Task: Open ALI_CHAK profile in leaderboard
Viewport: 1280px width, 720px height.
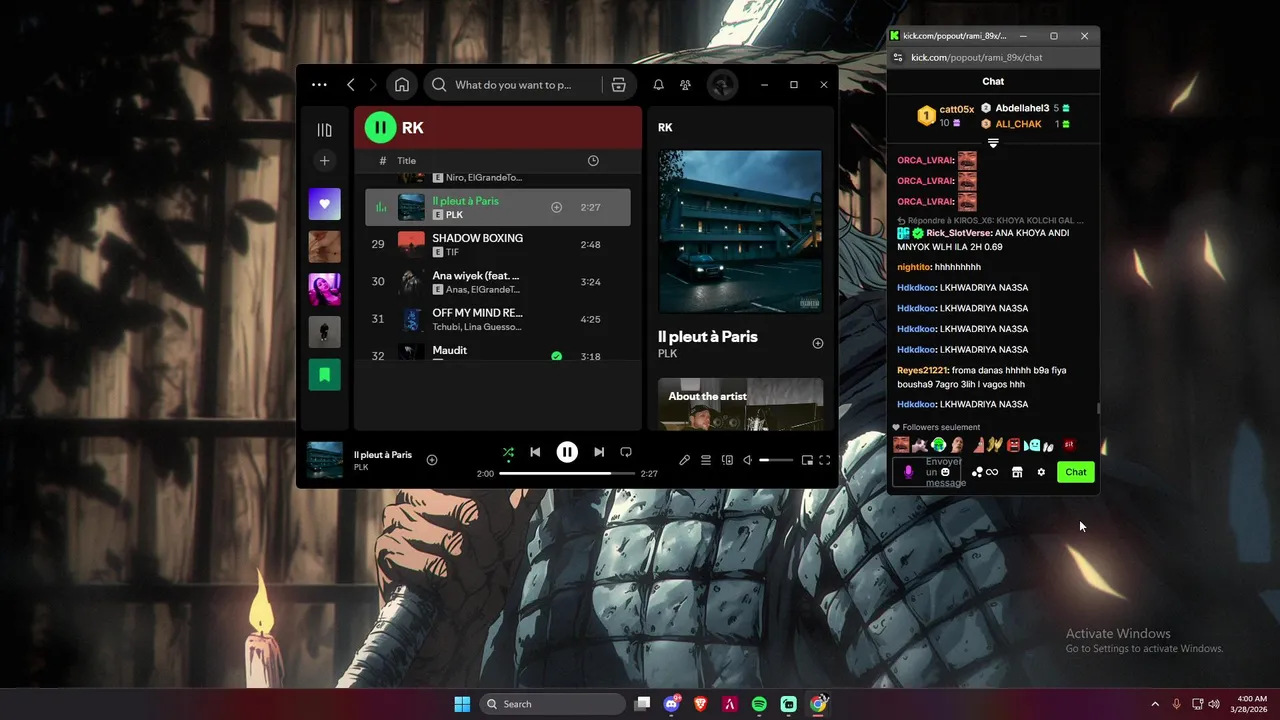Action: 1018,124
